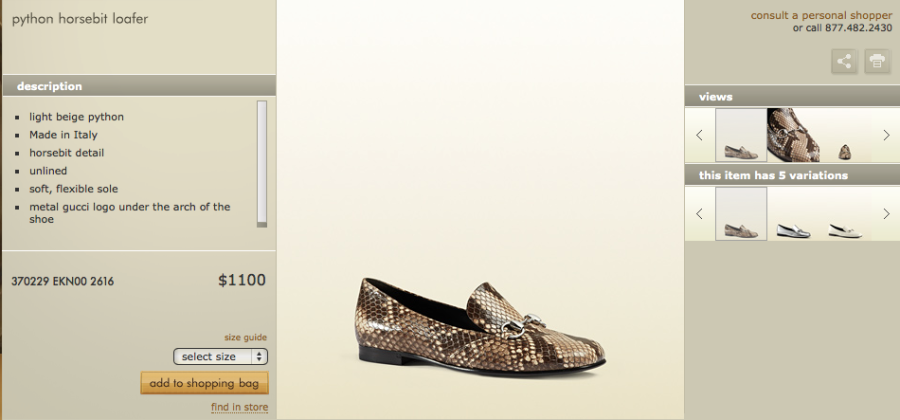Screen dimensions: 900x420
Task: Select the side view thumbnail
Action: point(741,135)
